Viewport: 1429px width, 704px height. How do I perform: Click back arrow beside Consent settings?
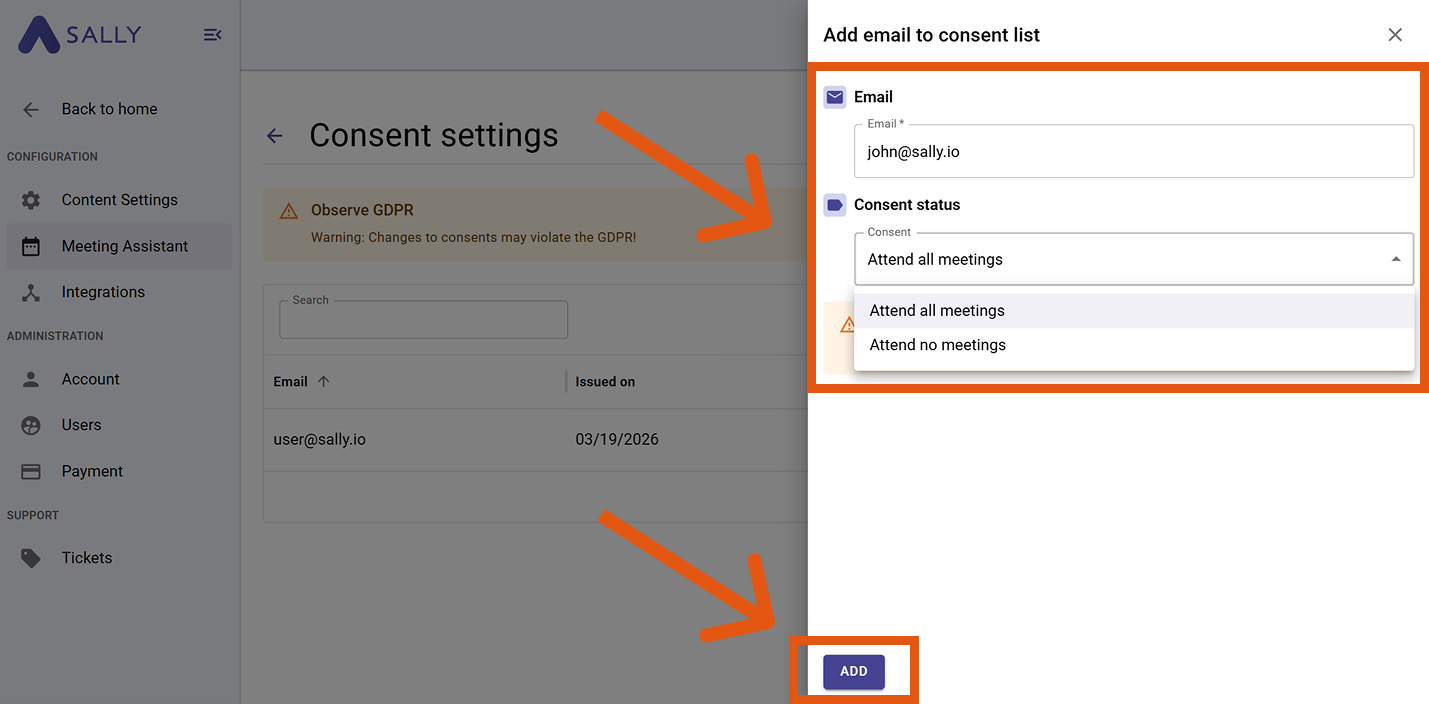275,136
